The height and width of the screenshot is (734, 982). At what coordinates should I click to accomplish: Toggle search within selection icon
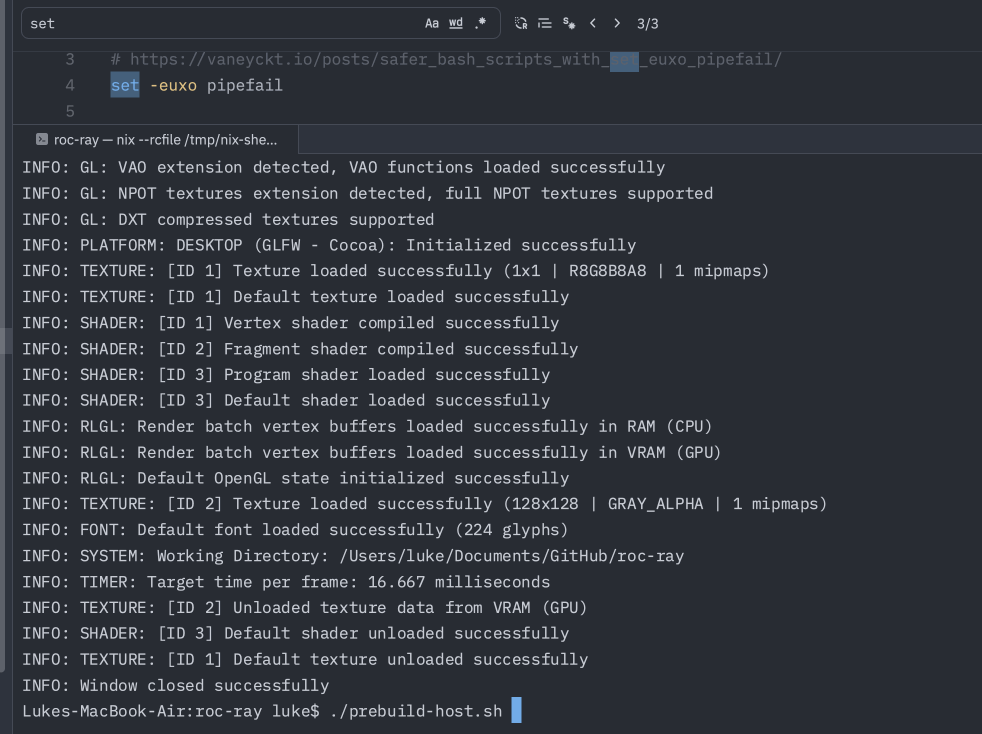pyautogui.click(x=545, y=23)
